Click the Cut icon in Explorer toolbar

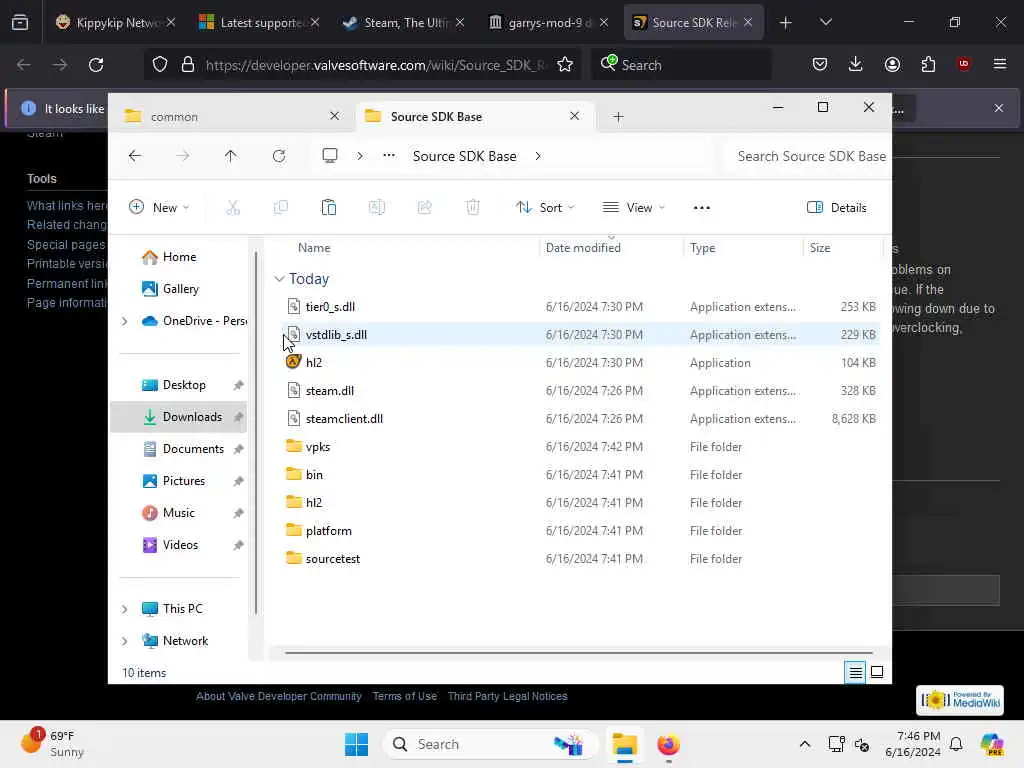point(233,208)
